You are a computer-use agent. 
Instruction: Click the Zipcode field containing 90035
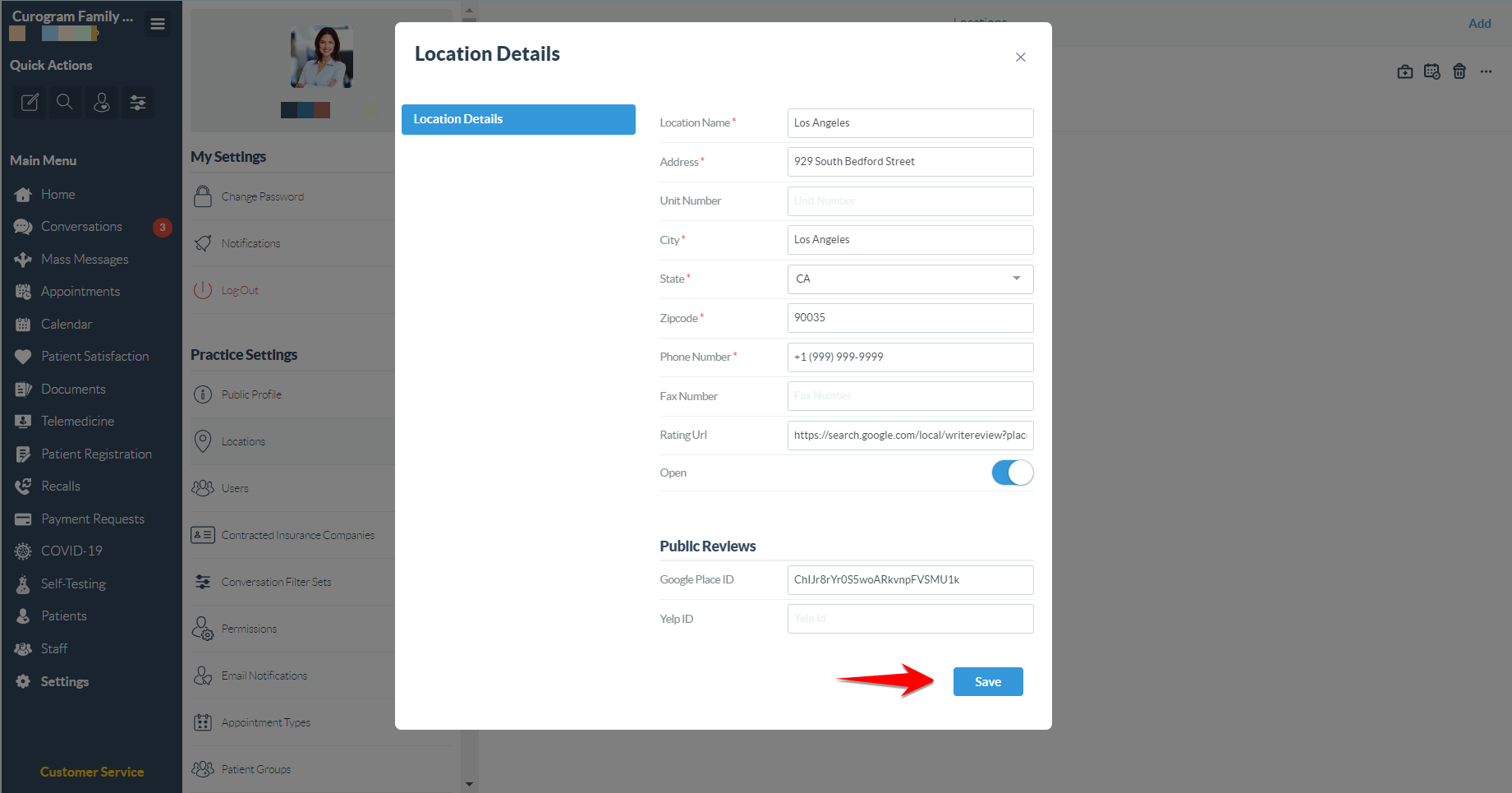pyautogui.click(x=910, y=318)
